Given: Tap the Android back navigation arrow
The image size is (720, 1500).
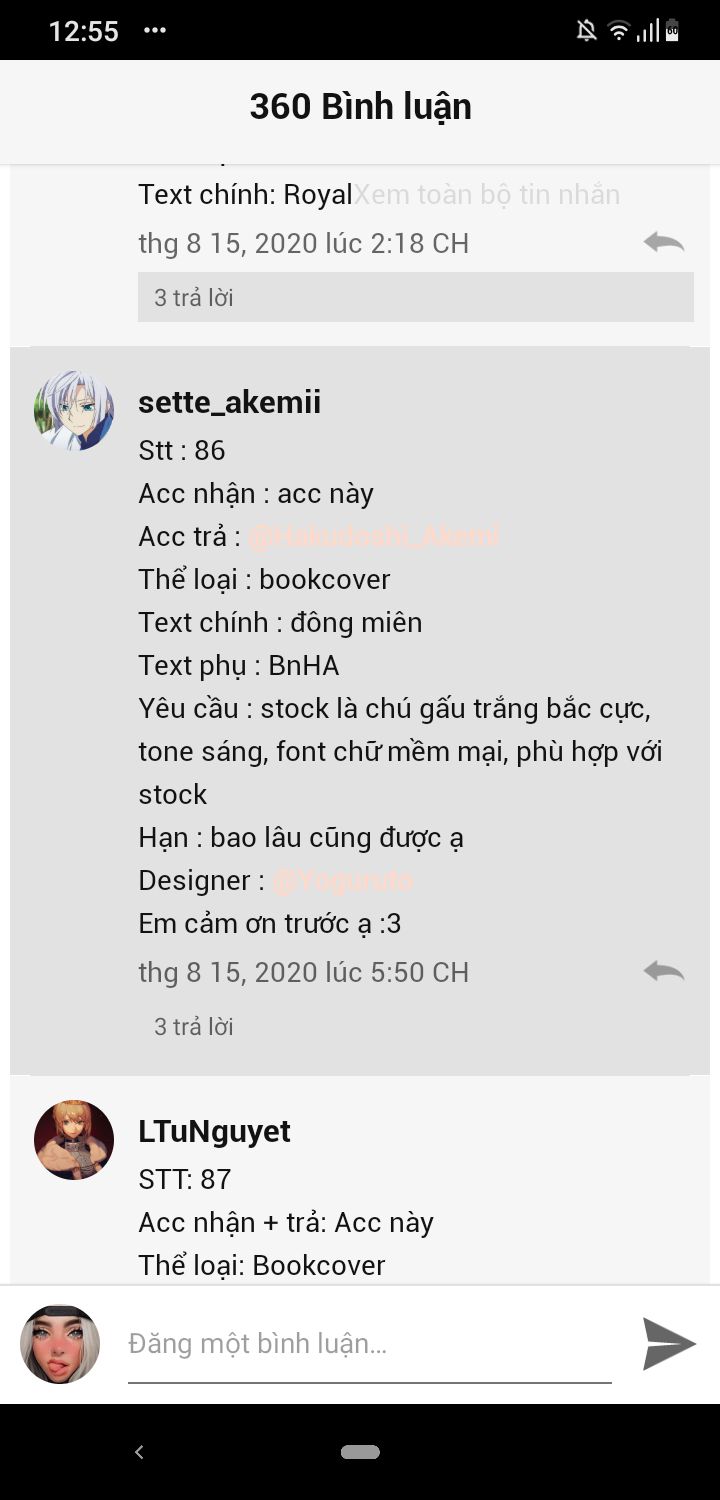Looking at the screenshot, I should click(139, 1452).
